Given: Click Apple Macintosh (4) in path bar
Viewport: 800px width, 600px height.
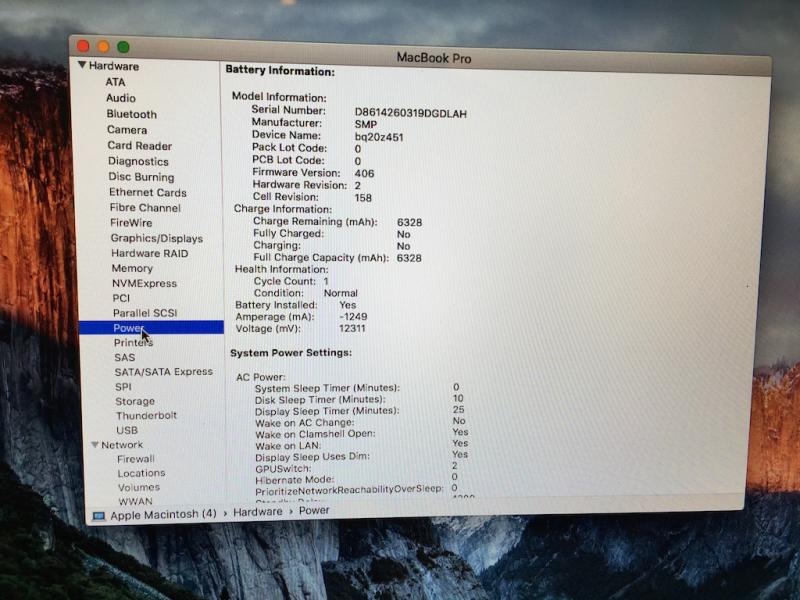Looking at the screenshot, I should [x=163, y=515].
